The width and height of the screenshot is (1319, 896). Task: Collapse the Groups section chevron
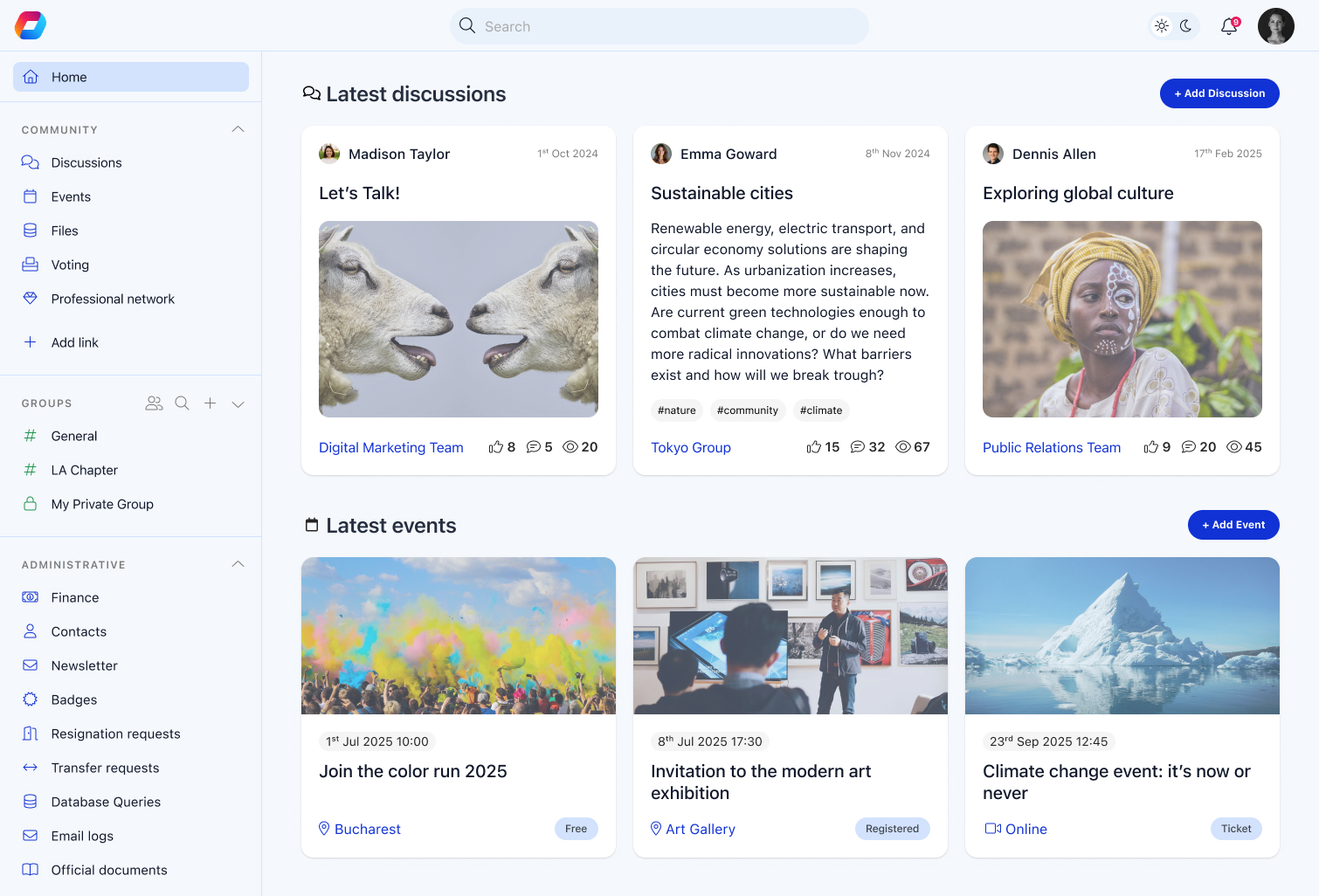point(238,403)
